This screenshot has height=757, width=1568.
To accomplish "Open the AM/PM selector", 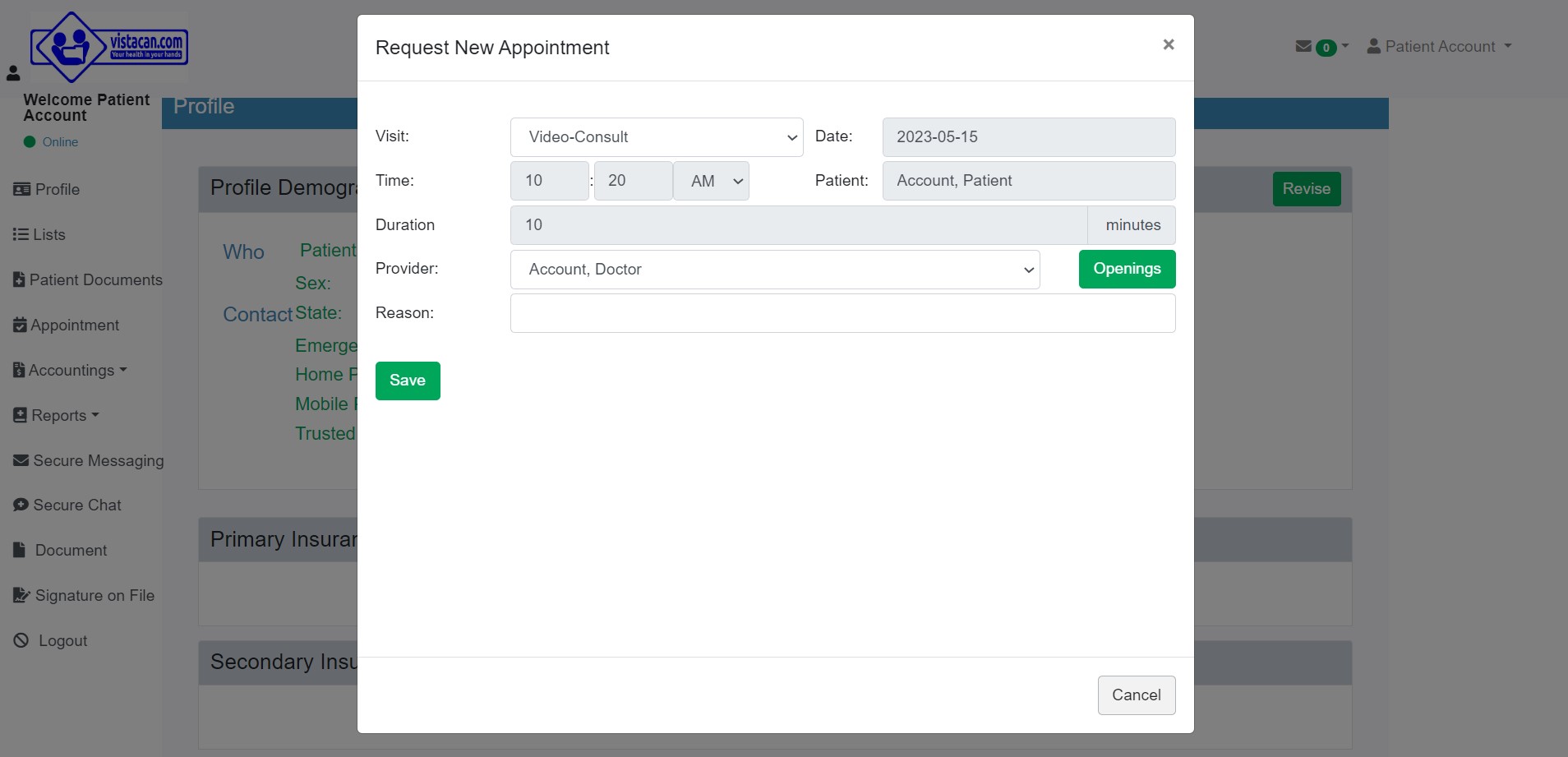I will pyautogui.click(x=711, y=181).
